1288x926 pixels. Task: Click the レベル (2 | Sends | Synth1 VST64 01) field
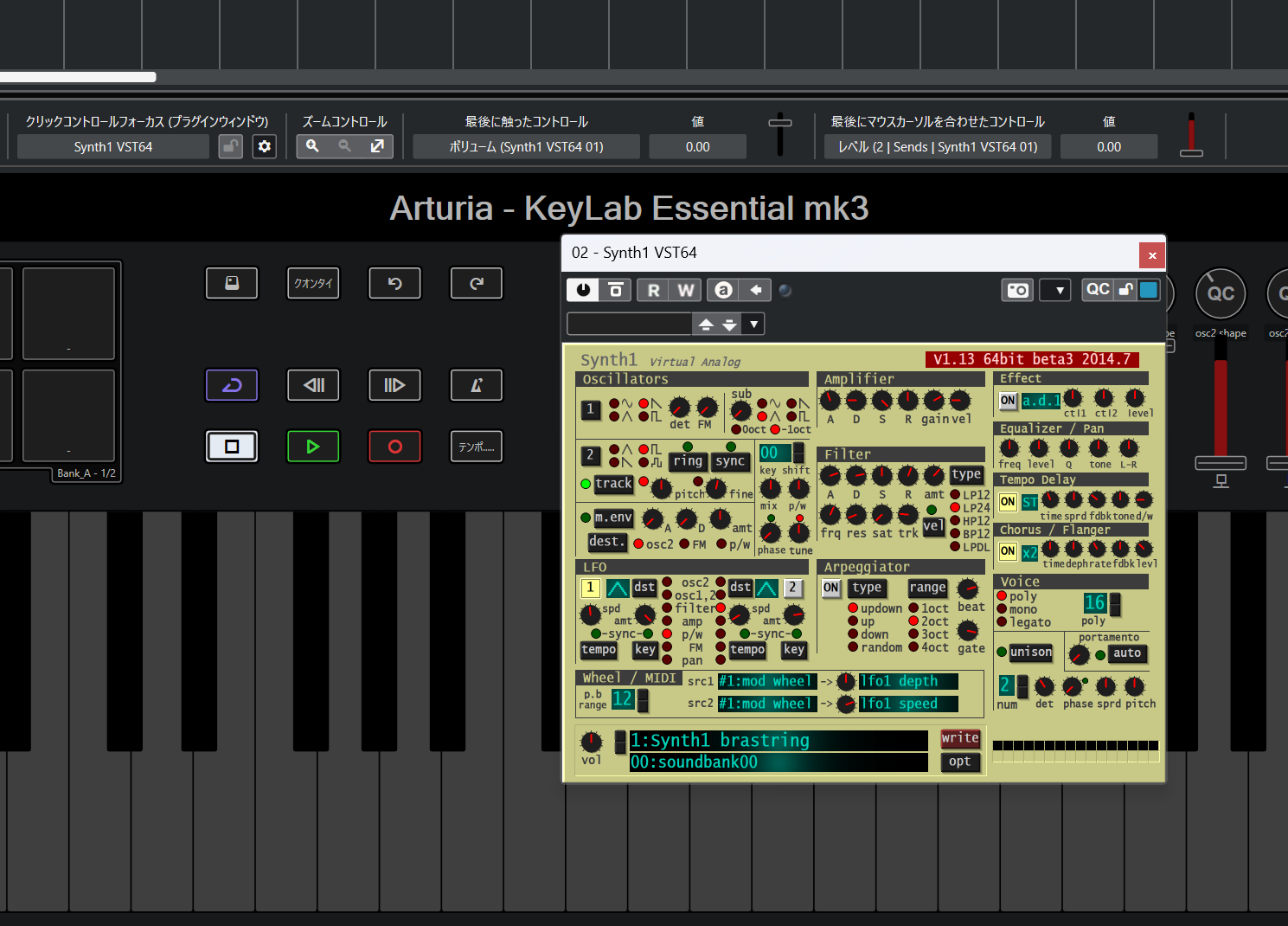click(938, 146)
